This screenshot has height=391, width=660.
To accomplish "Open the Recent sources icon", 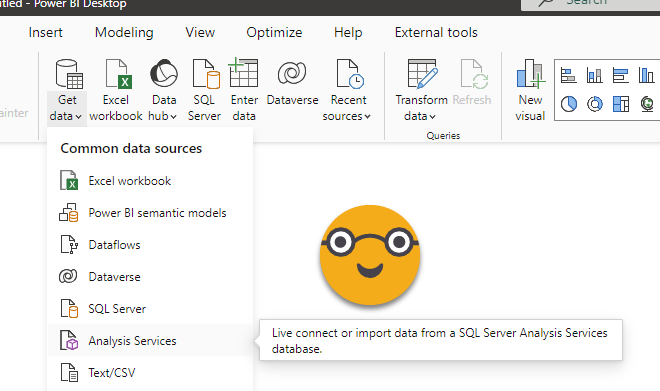I will tap(350, 74).
